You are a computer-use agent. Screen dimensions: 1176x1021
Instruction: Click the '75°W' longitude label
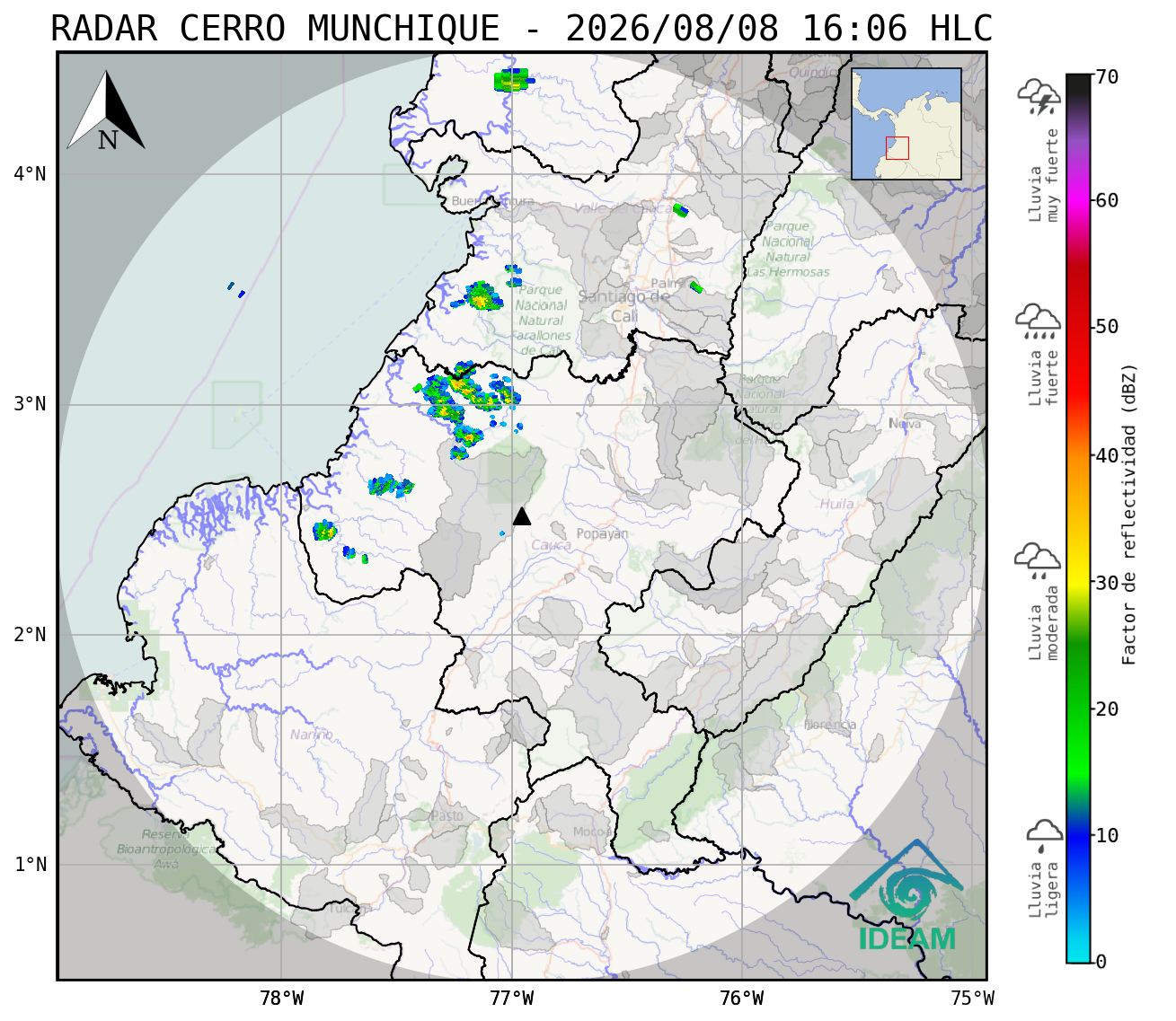[973, 998]
